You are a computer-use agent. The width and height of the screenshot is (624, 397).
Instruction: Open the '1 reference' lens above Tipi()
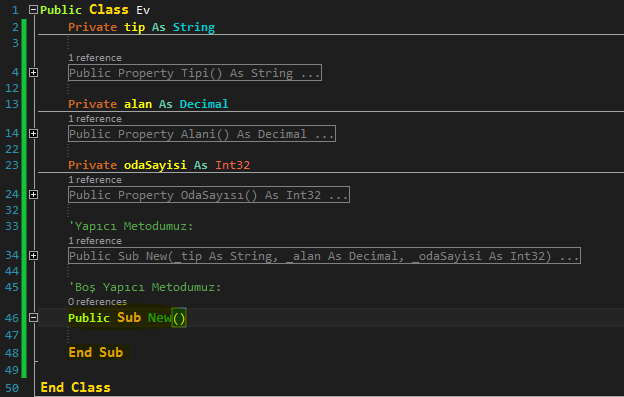click(x=95, y=58)
